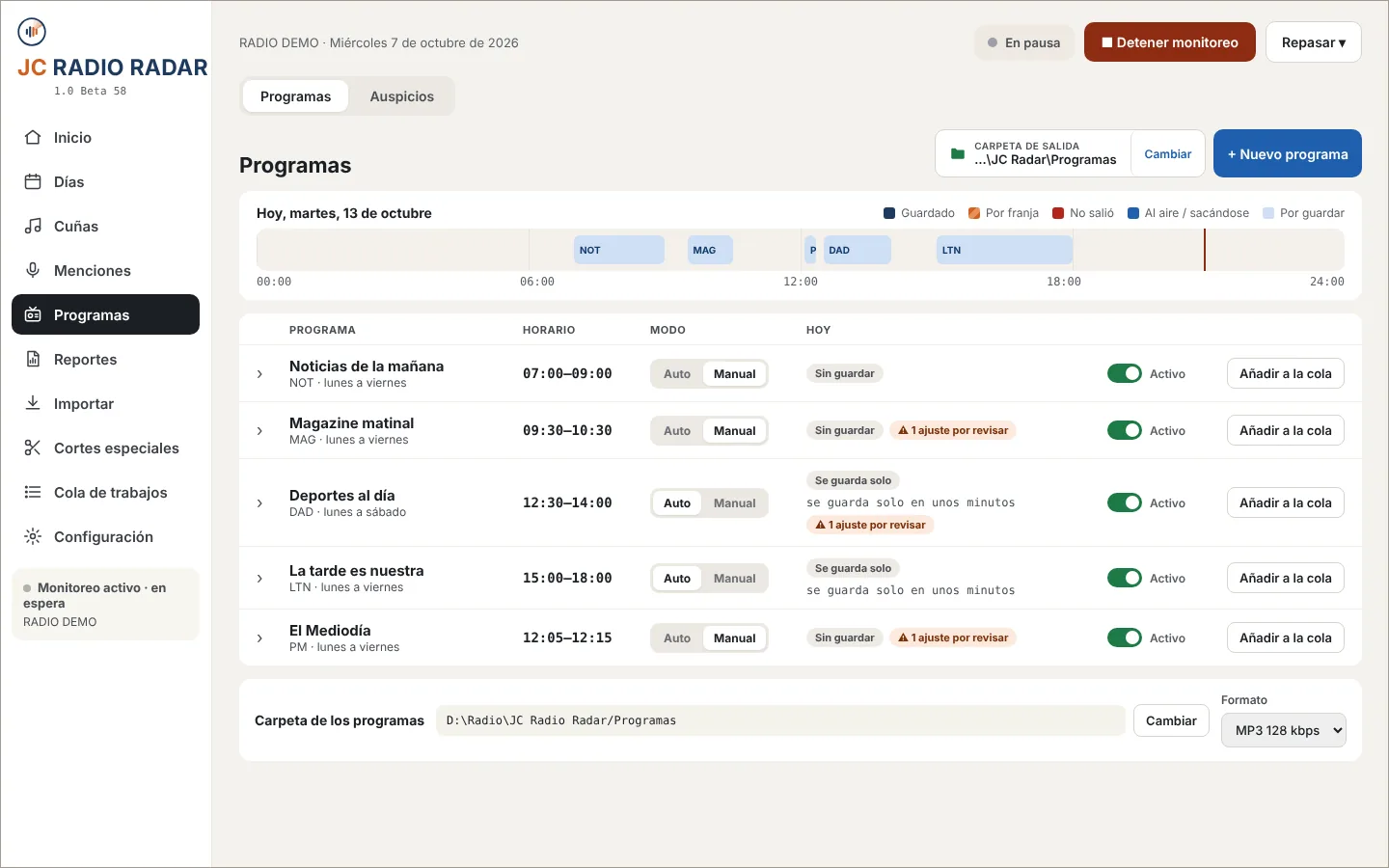Click the Nuevo programa button

1288,154
